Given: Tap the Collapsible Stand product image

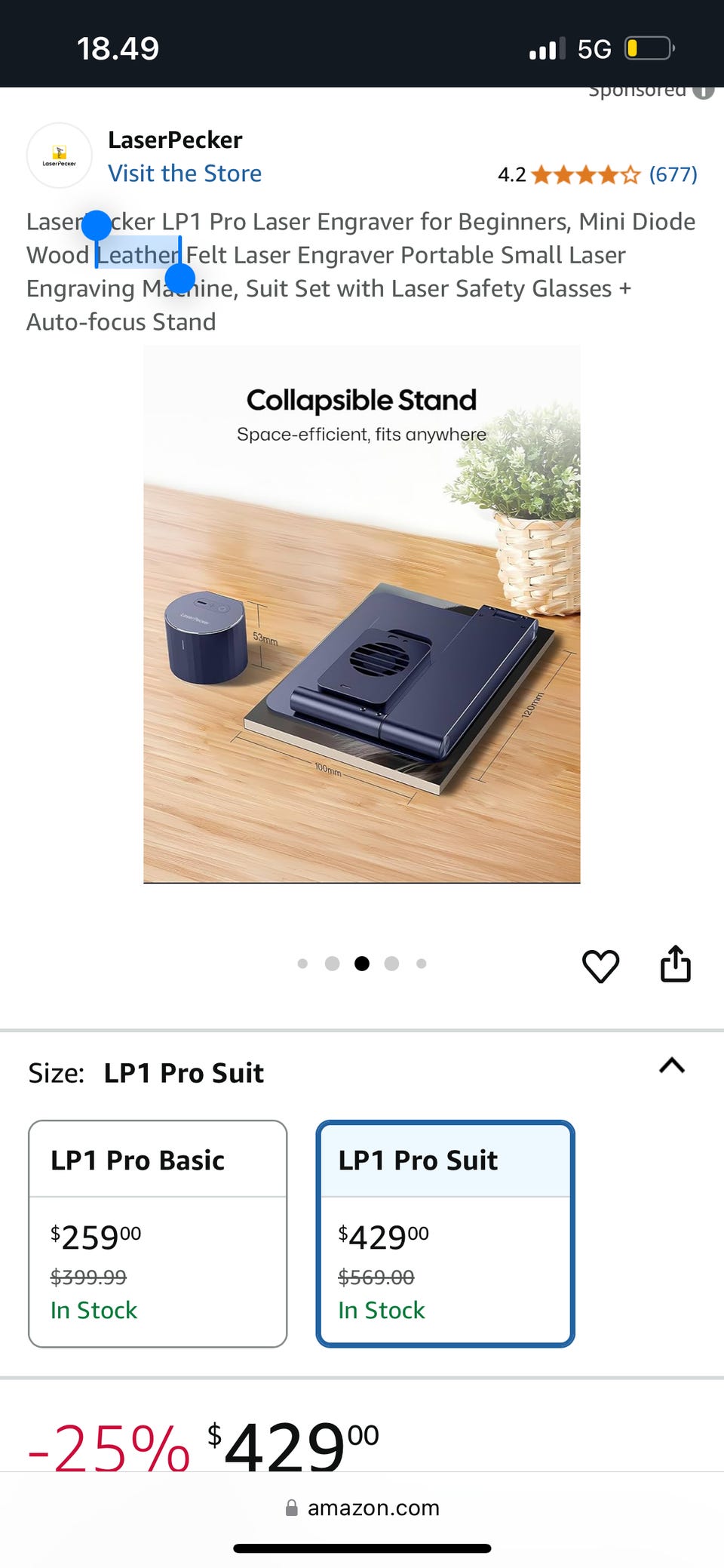Looking at the screenshot, I should (362, 614).
